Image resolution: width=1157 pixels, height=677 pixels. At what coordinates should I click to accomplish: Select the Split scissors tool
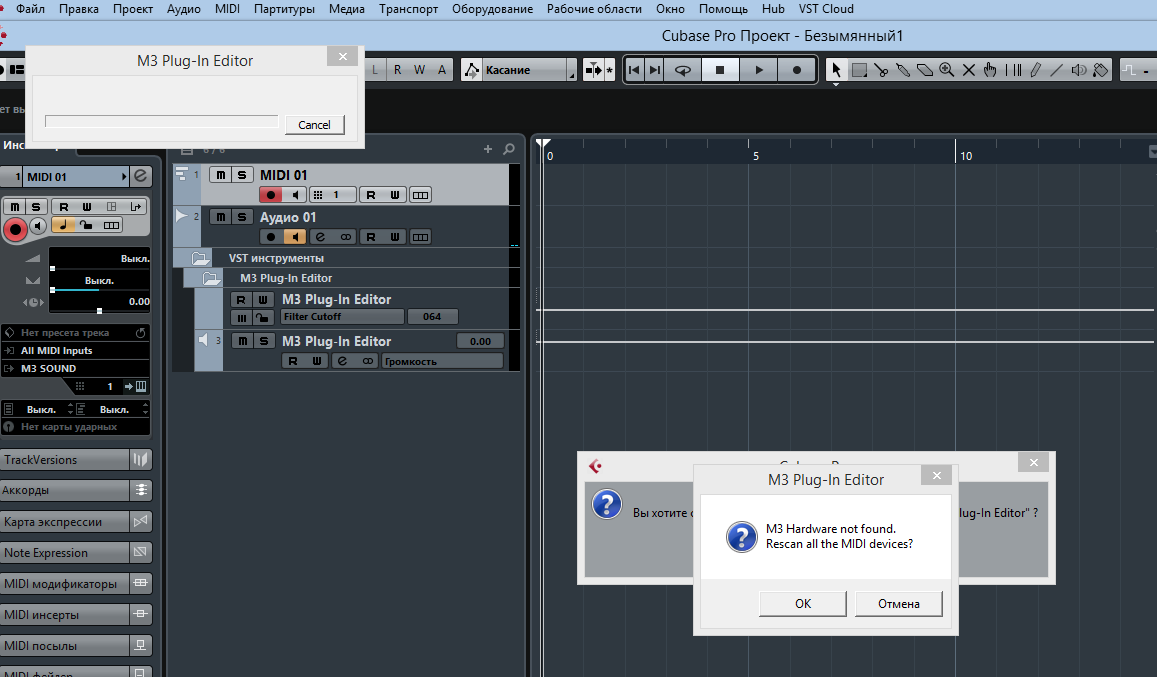tap(881, 70)
